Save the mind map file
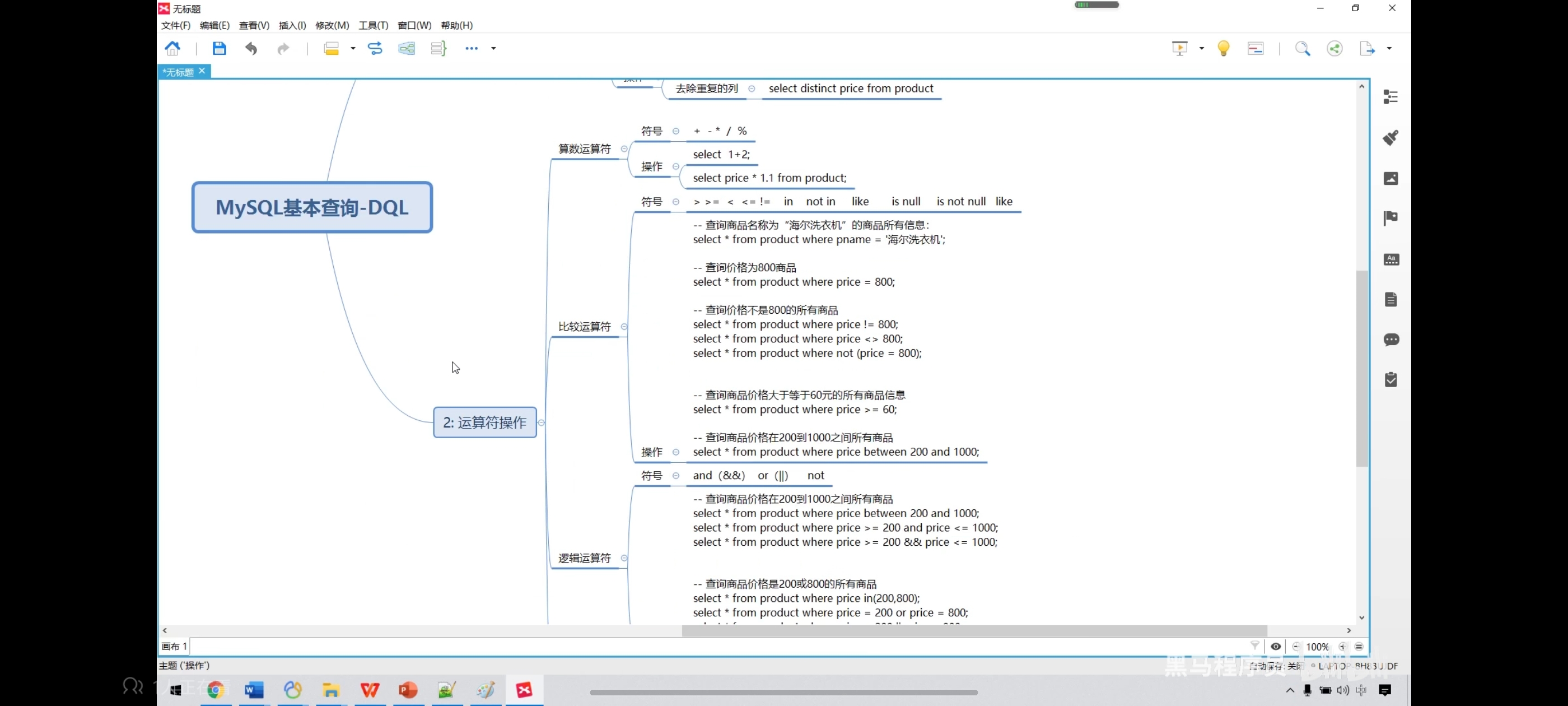The height and width of the screenshot is (706, 1568). (219, 48)
